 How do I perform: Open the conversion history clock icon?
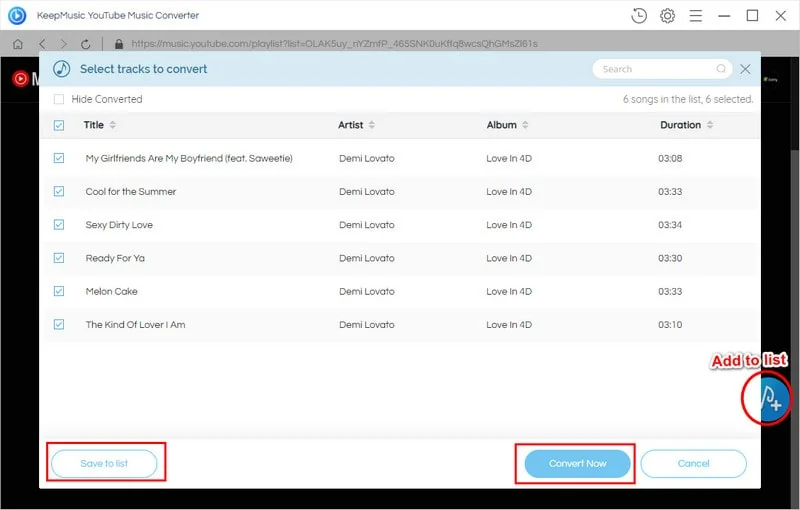click(640, 16)
